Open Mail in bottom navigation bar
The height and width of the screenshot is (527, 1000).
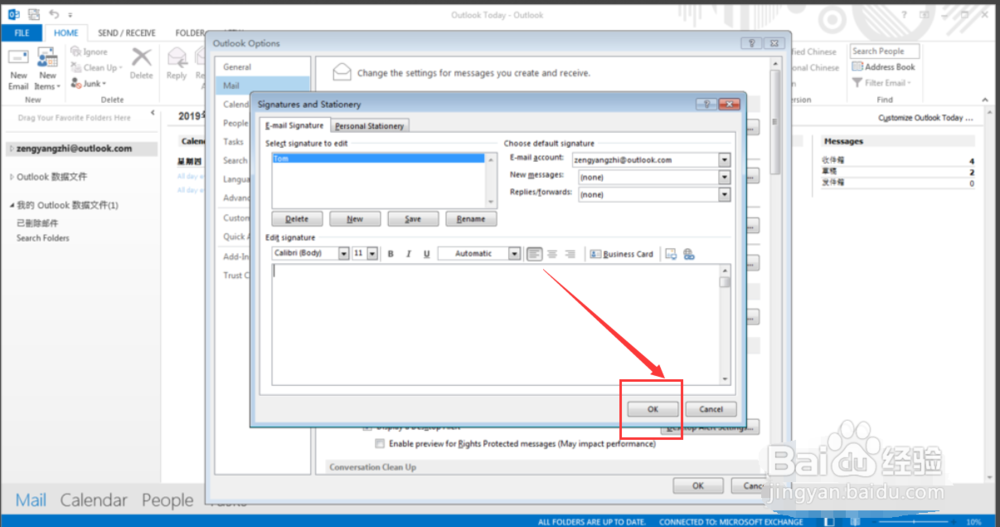click(31, 500)
